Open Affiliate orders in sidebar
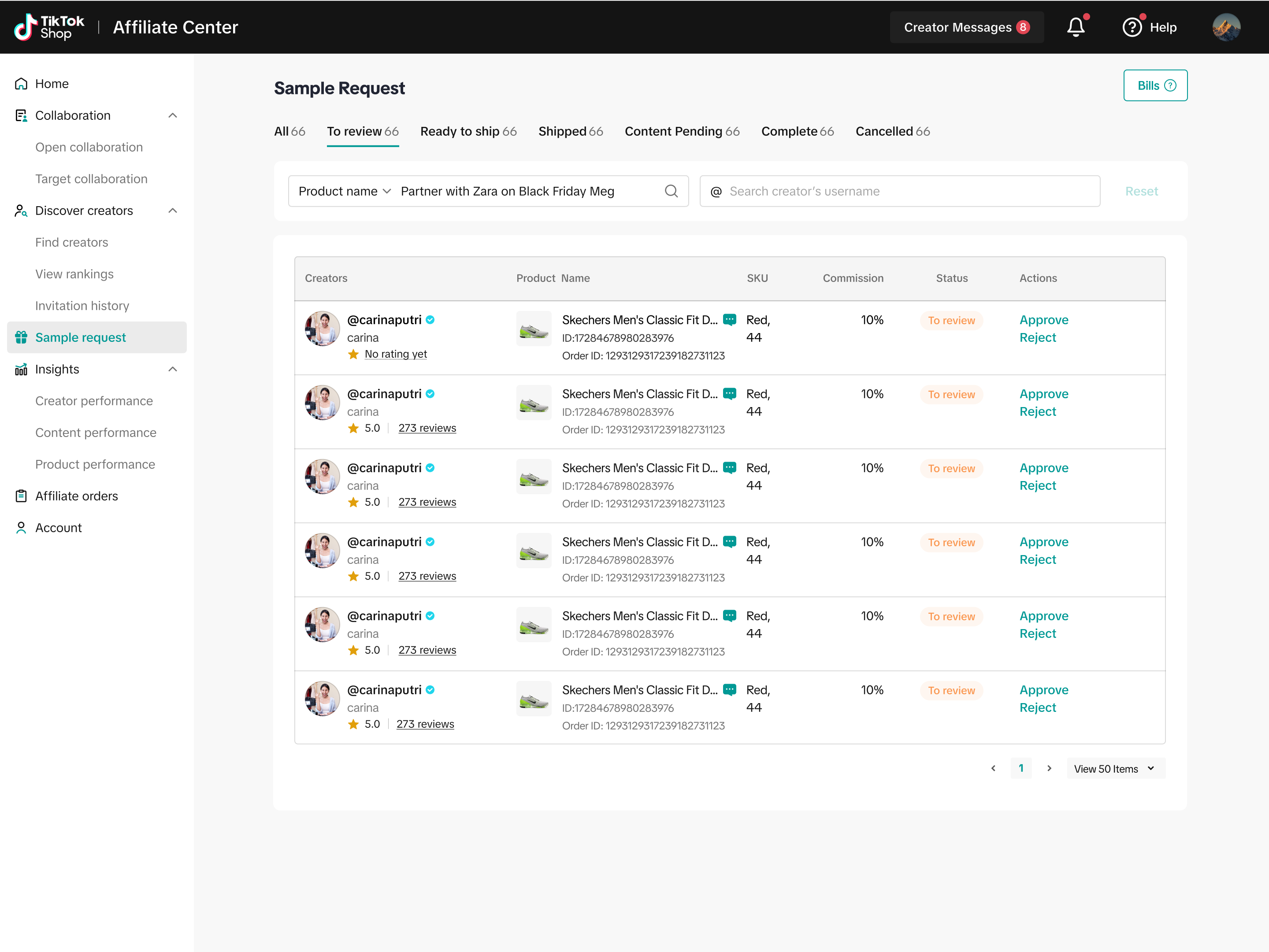 tap(76, 496)
